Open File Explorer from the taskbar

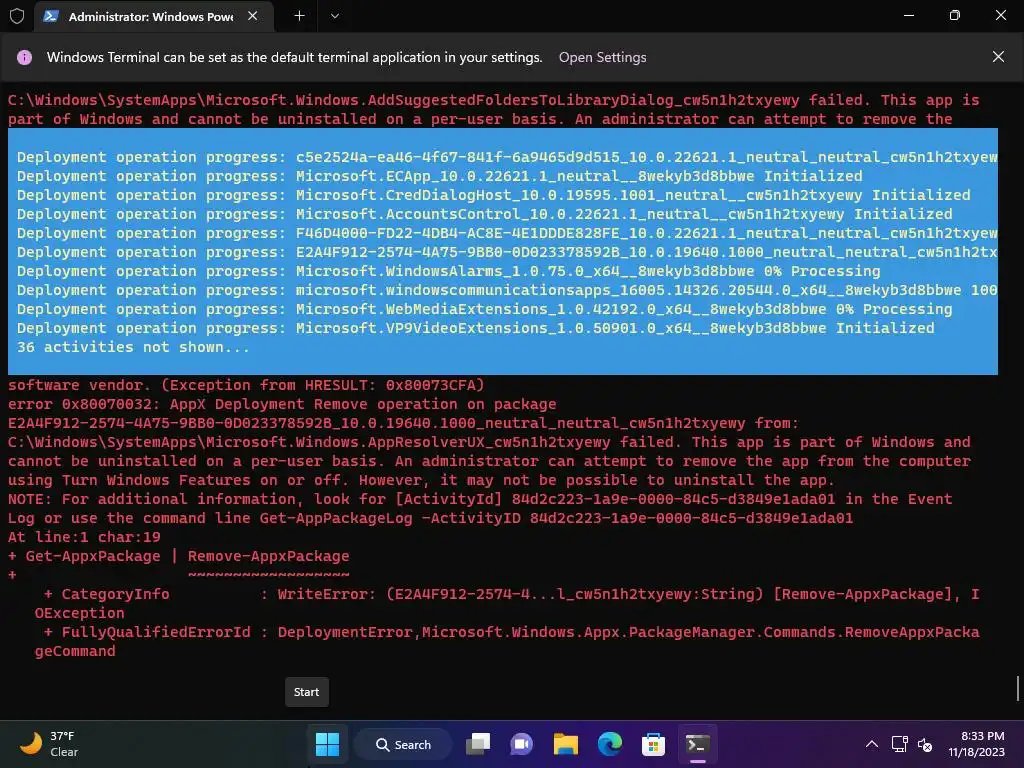pos(566,744)
